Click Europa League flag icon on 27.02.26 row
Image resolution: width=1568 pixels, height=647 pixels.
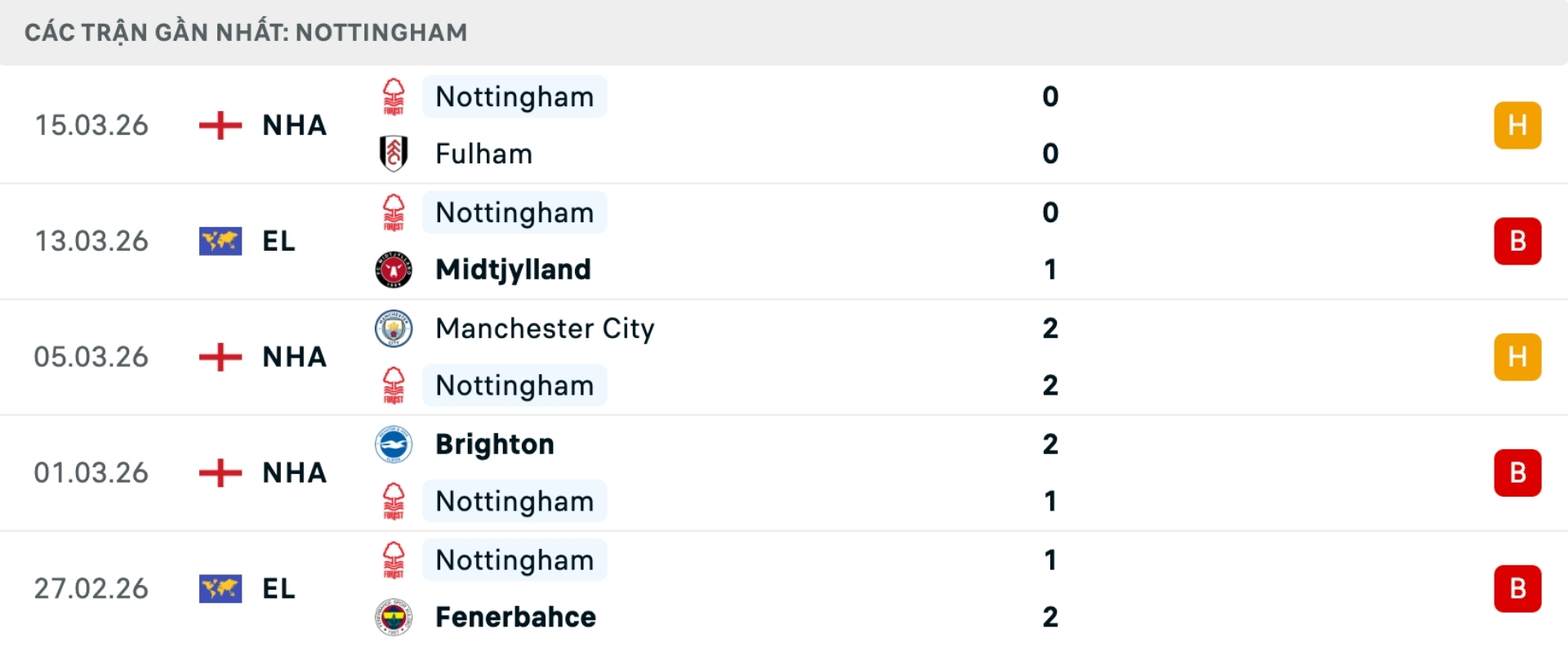tap(220, 588)
